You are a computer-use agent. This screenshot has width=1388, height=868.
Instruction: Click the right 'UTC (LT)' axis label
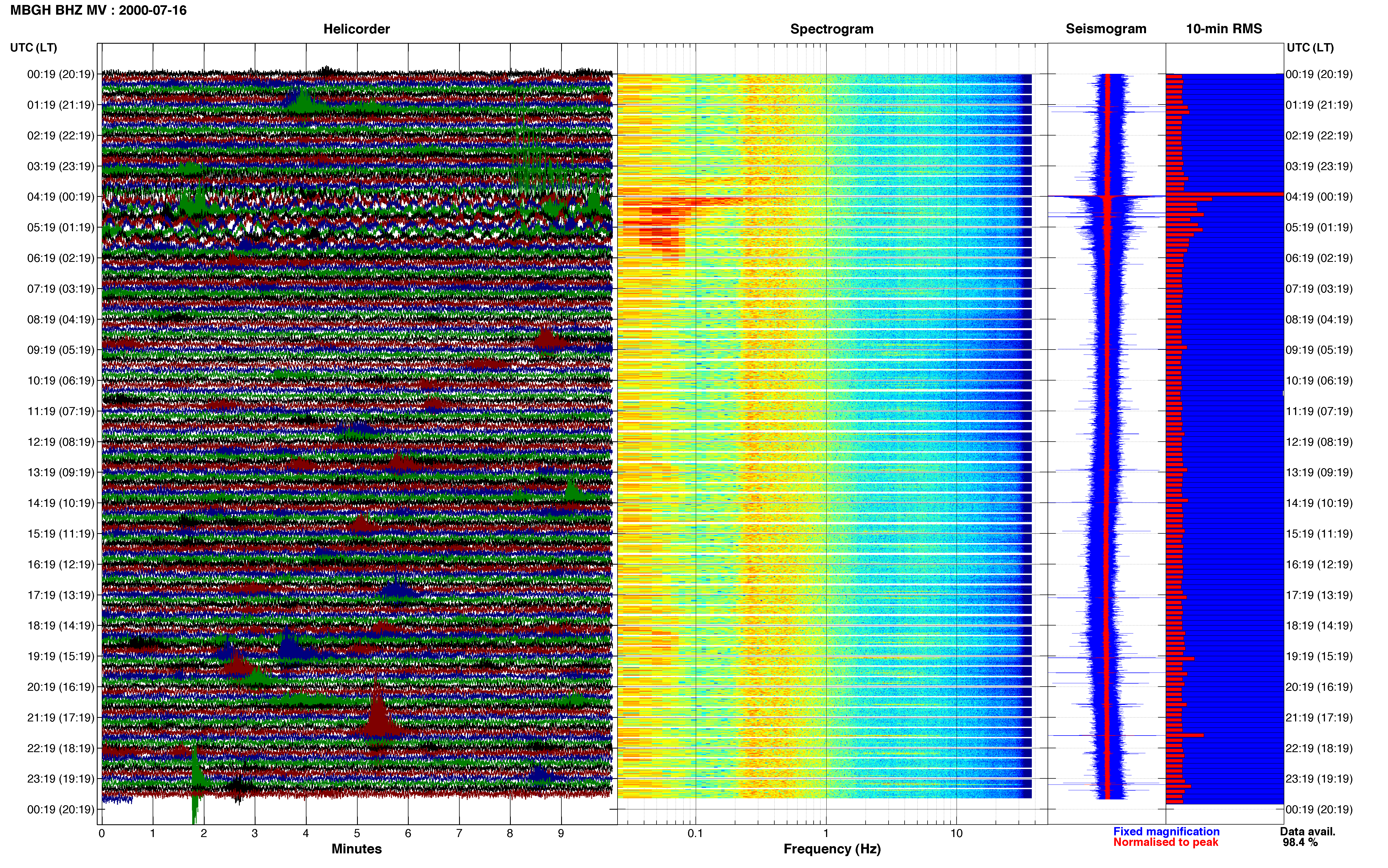1310,48
